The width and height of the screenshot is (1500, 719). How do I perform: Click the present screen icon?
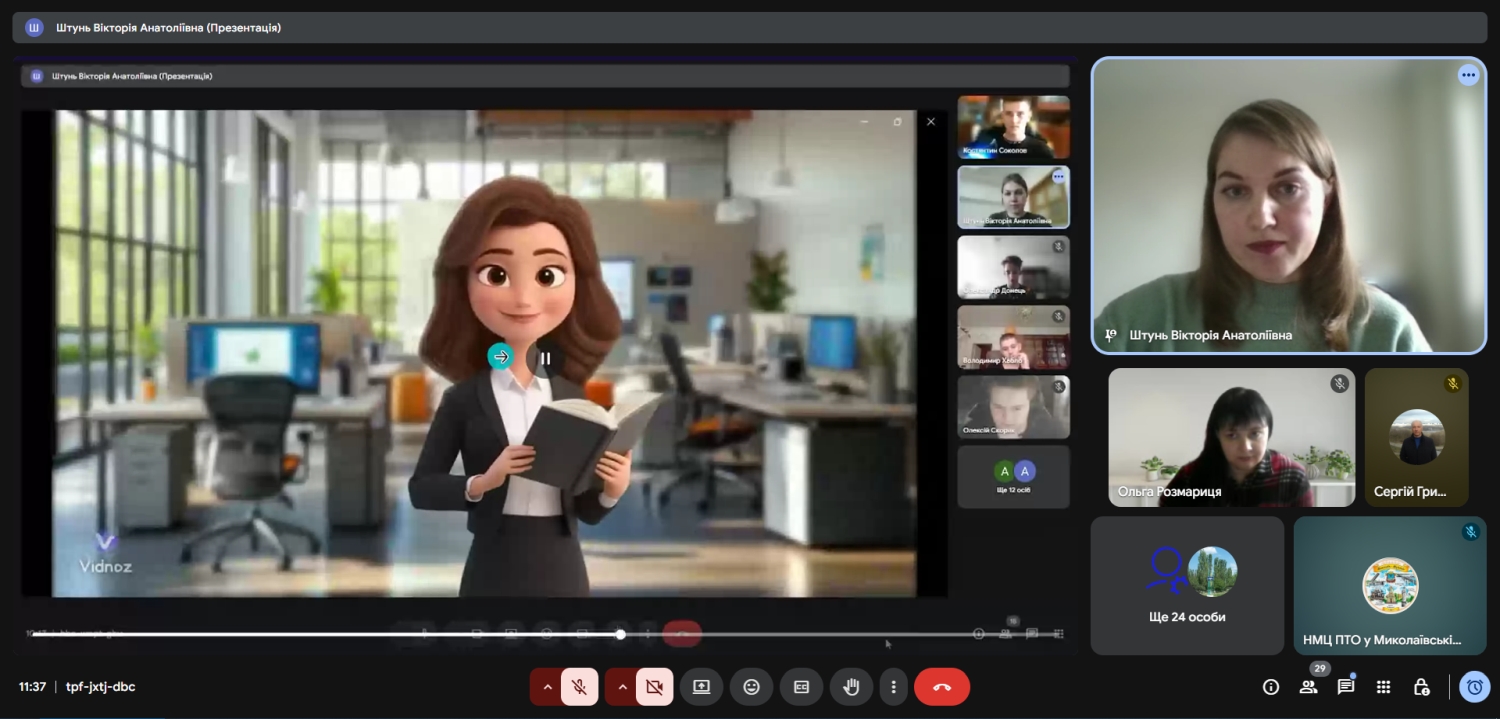click(701, 687)
